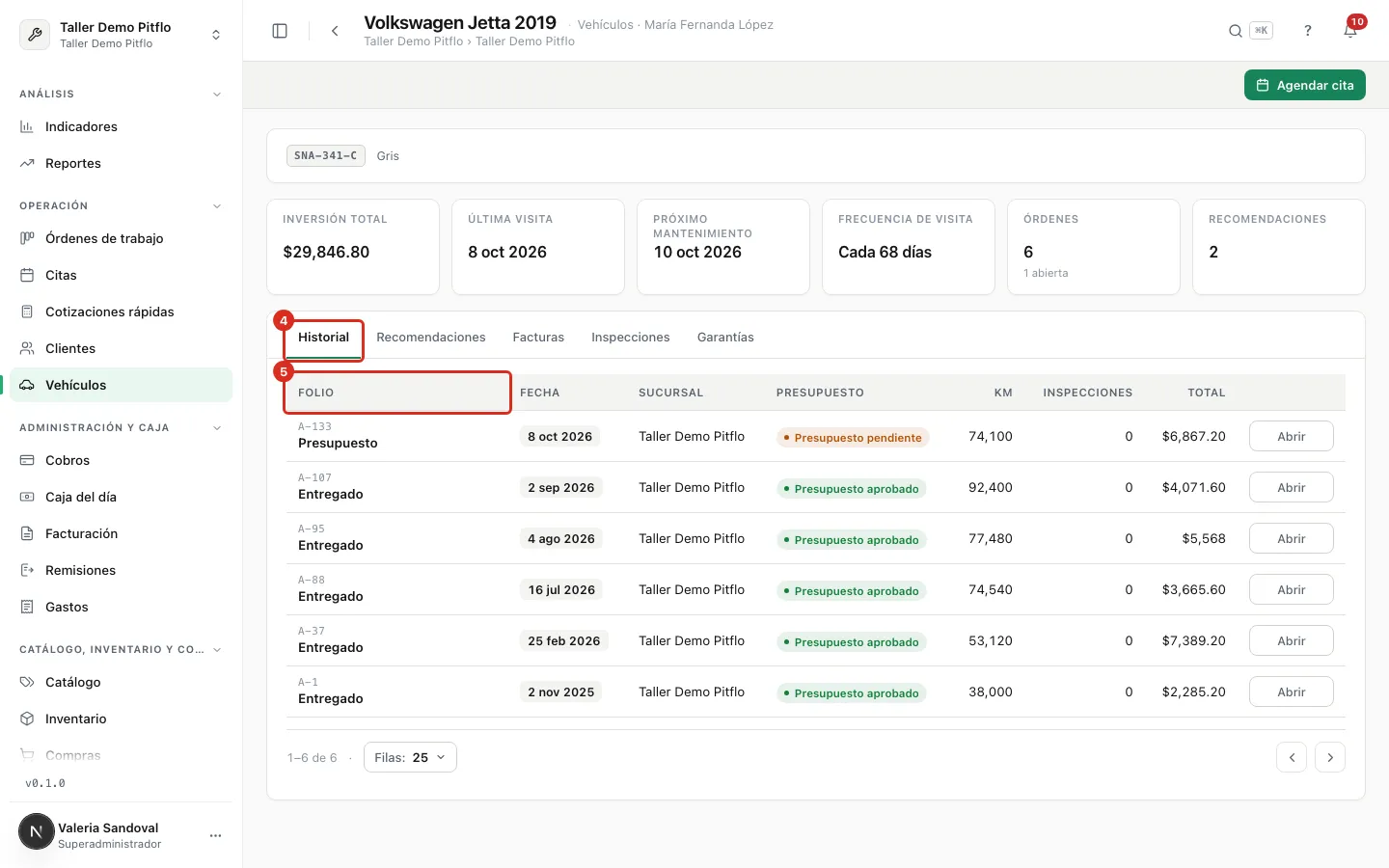Collapse the ADMINISTRACIÓN Y CAJA section
Viewport: 1389px width, 868px height.
click(x=217, y=428)
